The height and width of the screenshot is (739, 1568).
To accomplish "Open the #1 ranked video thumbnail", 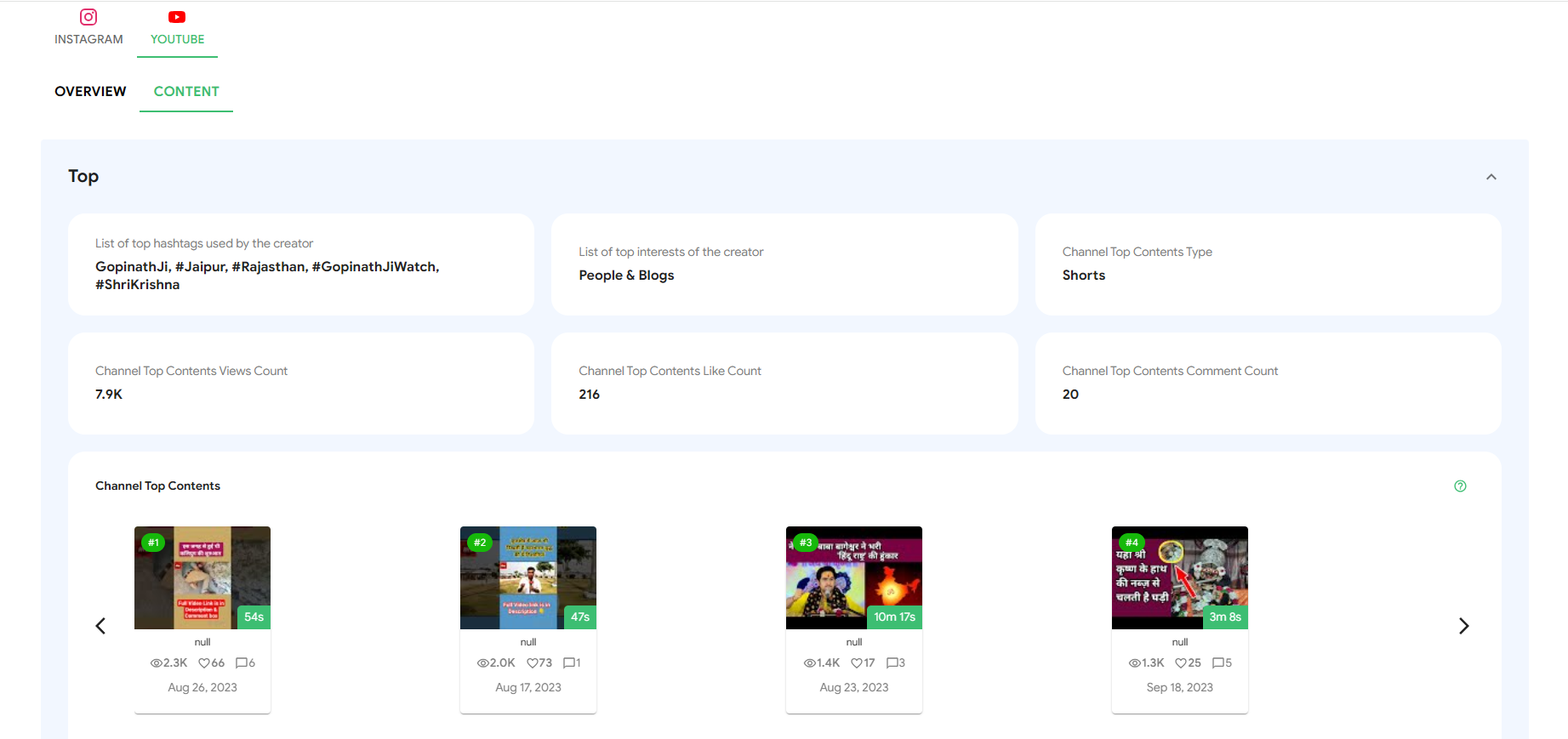I will pyautogui.click(x=202, y=577).
